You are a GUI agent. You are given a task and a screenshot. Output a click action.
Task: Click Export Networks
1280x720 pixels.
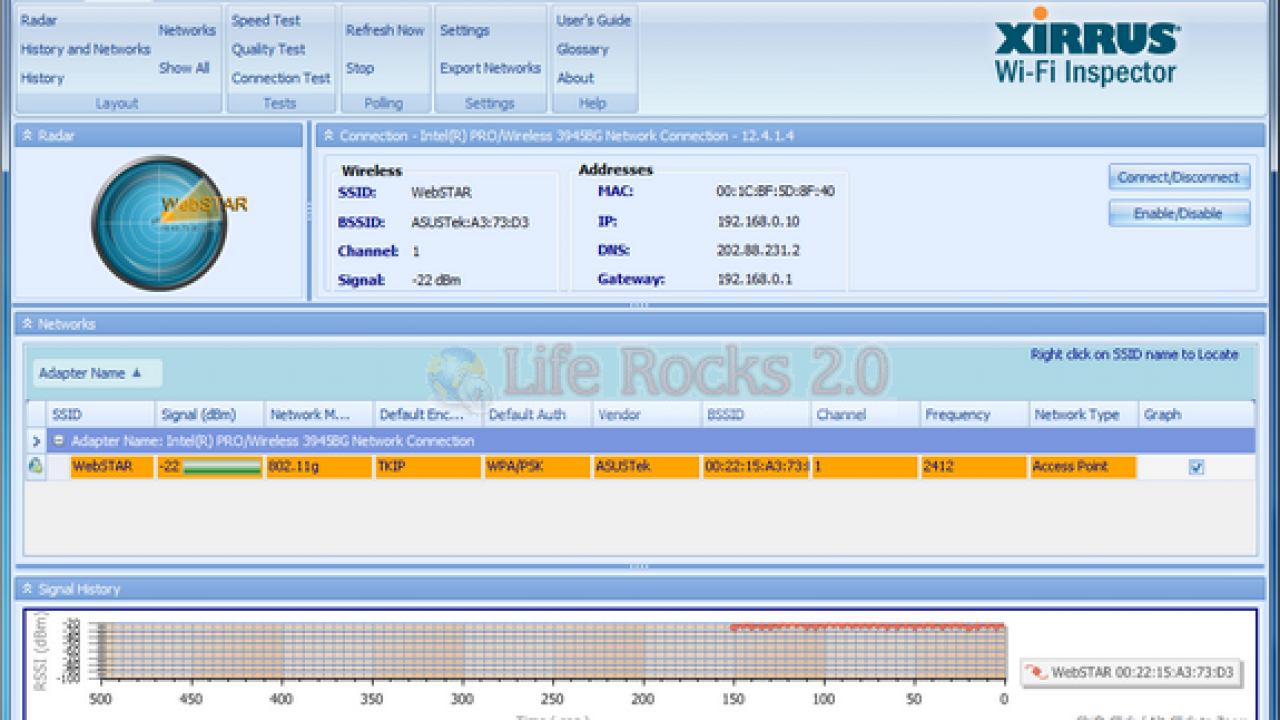(490, 68)
